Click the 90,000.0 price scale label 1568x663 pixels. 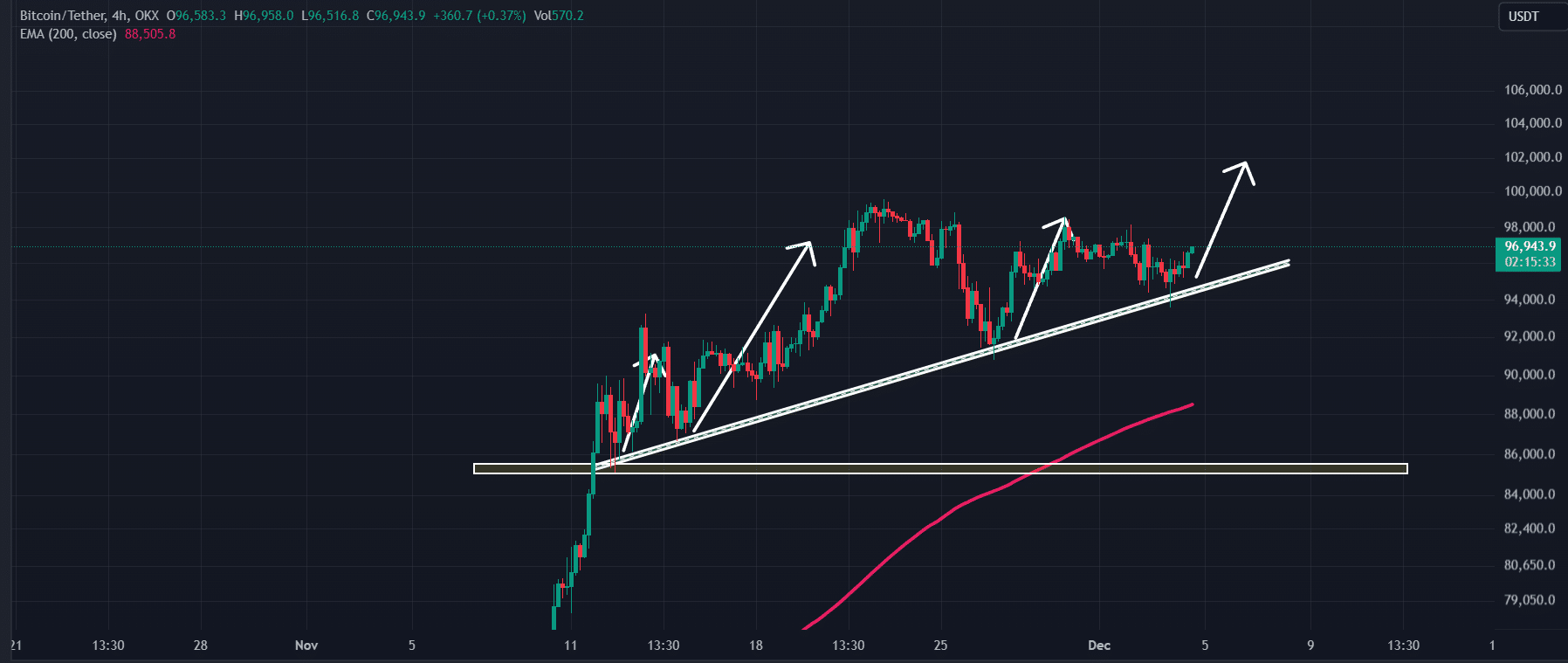(x=1530, y=375)
